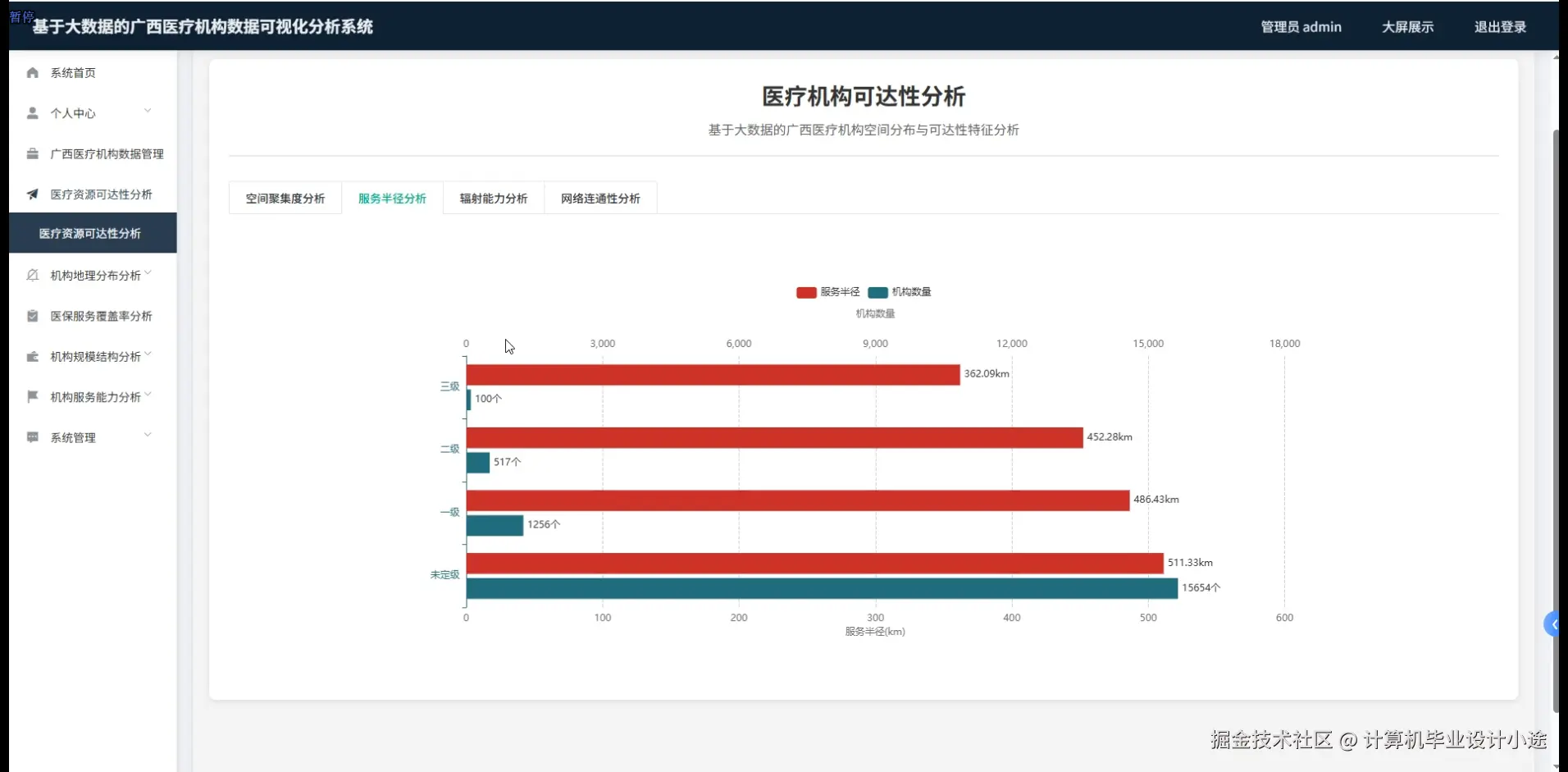Screen dimensions: 1568x772
Task: Open 医保服务覆盖率分析 menu item
Action: 93,316
